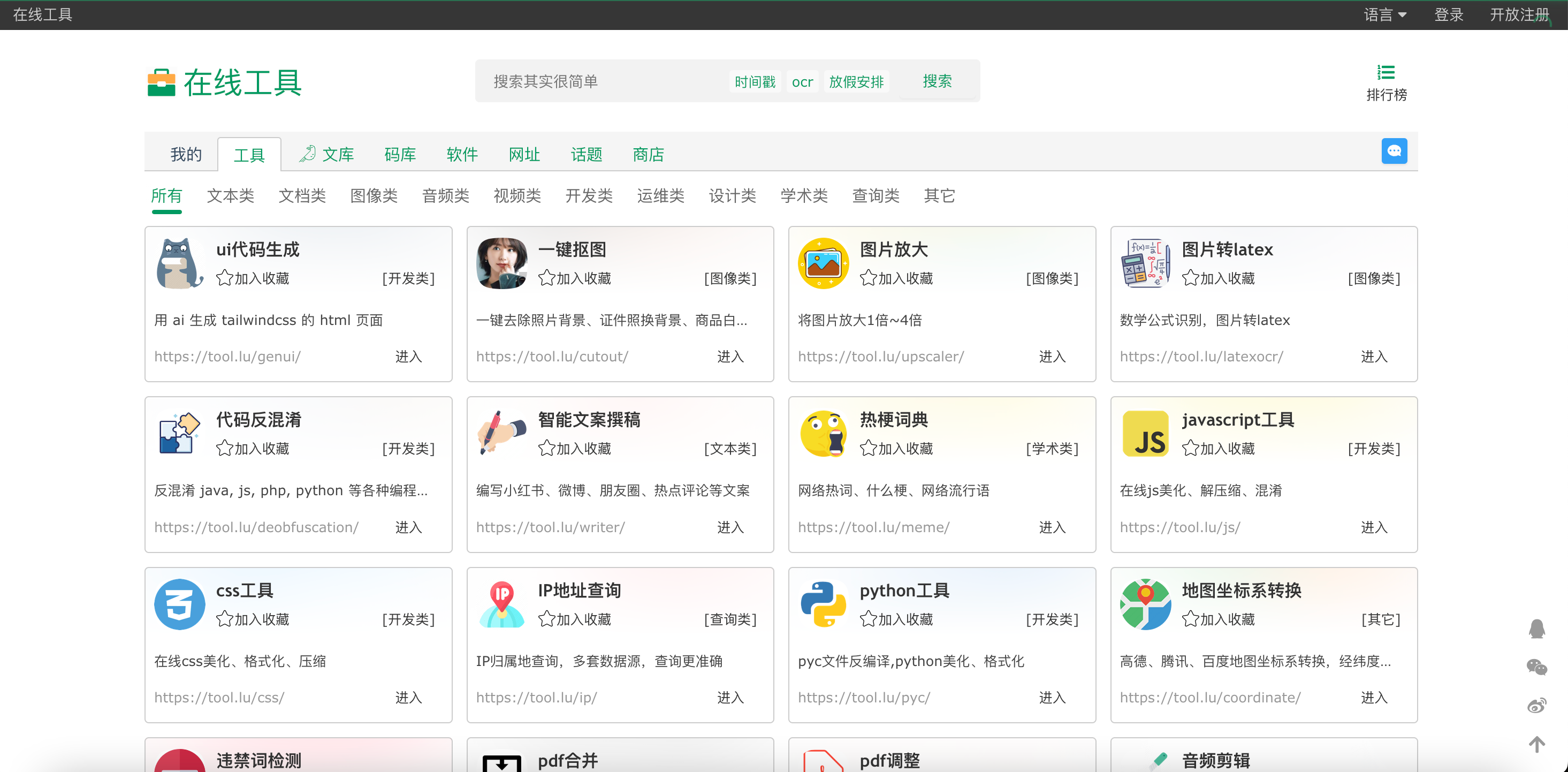Star 热梗词典 with 加入收藏
1568x772 pixels.
pos(896,449)
